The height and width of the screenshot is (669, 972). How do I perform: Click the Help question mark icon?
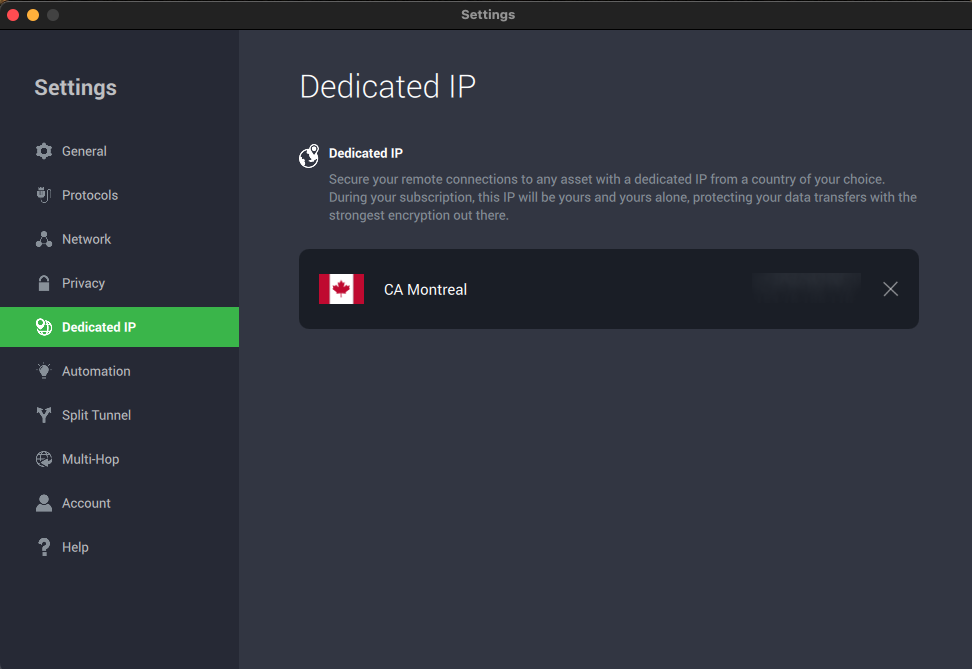tap(43, 547)
